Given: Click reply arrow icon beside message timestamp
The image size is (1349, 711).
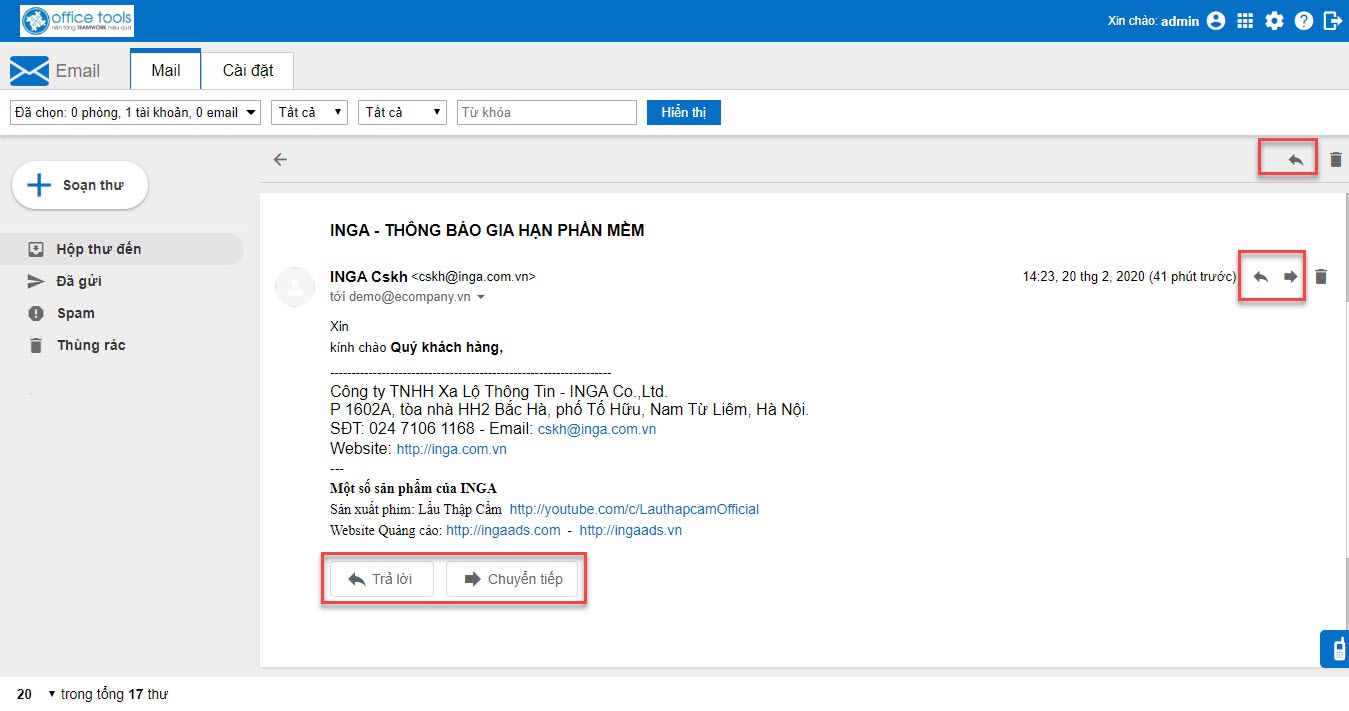Looking at the screenshot, I should click(x=1261, y=277).
